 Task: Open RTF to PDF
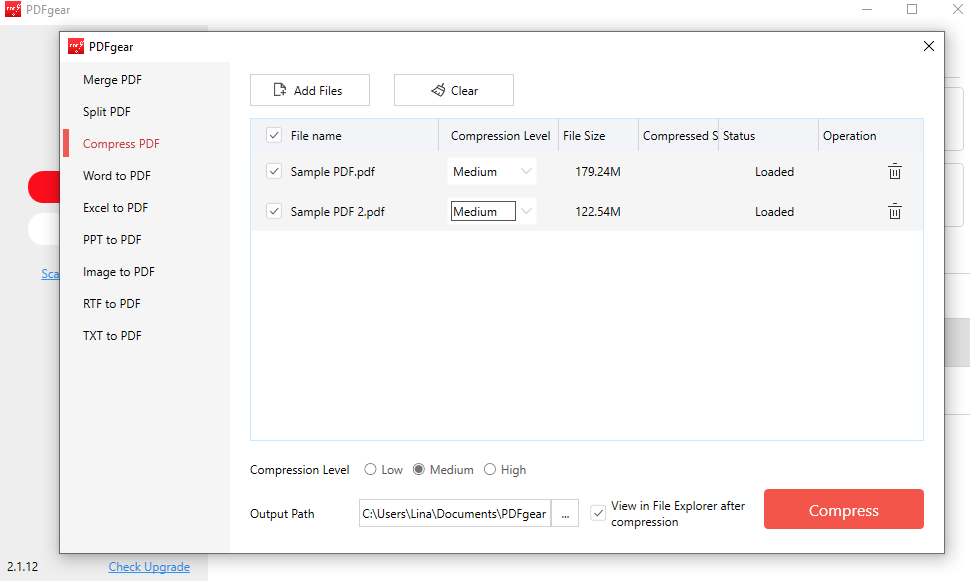[112, 304]
